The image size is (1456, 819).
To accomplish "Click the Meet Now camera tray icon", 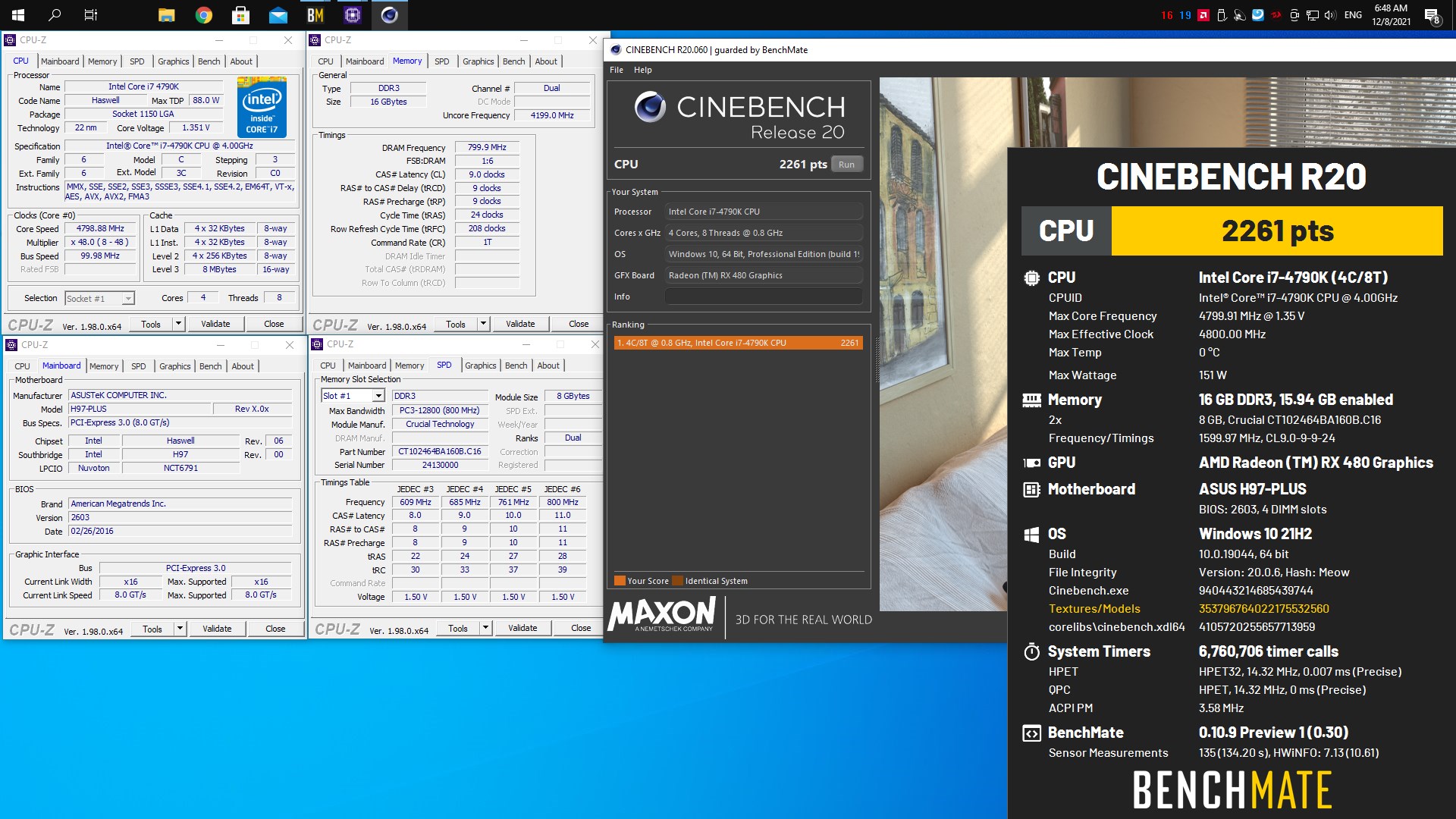I will tap(1294, 15).
